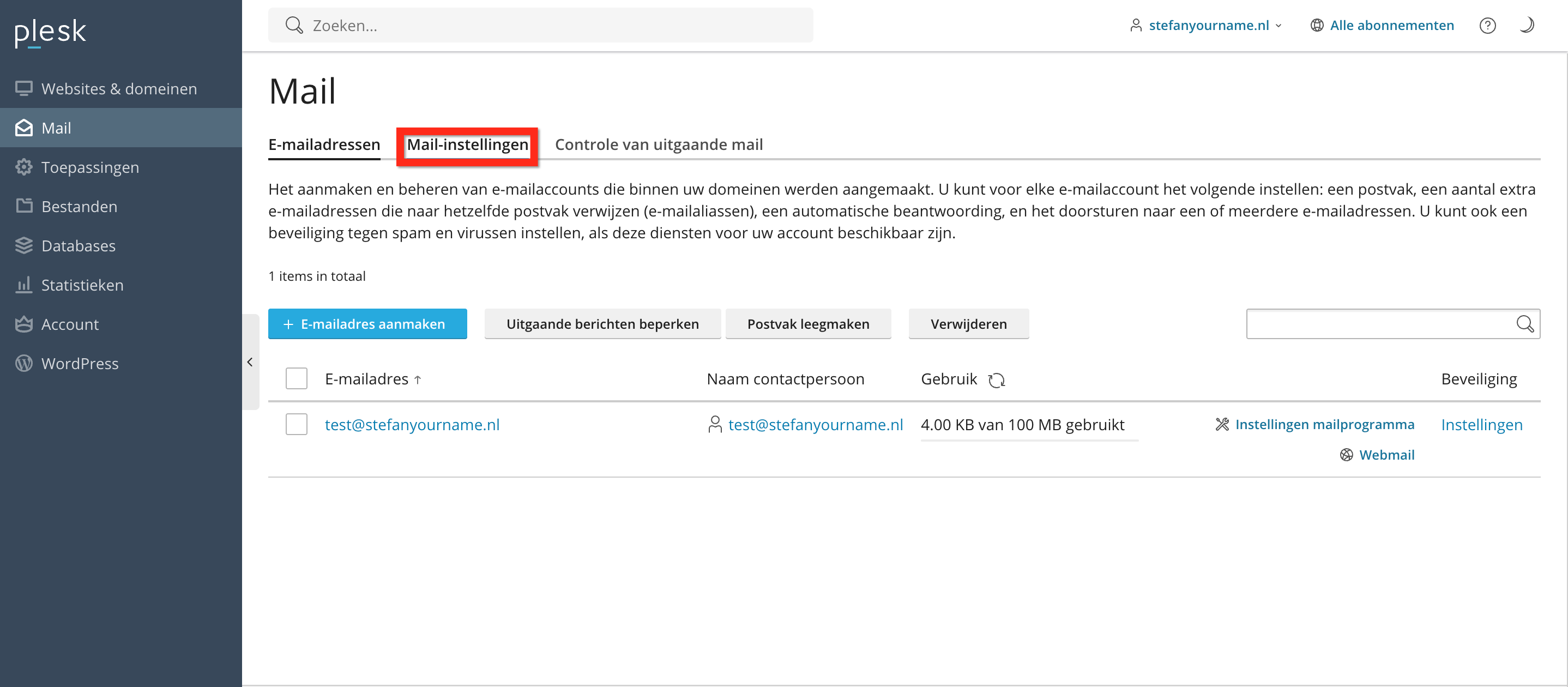Check the select-all checkbox in the table header

click(x=297, y=378)
